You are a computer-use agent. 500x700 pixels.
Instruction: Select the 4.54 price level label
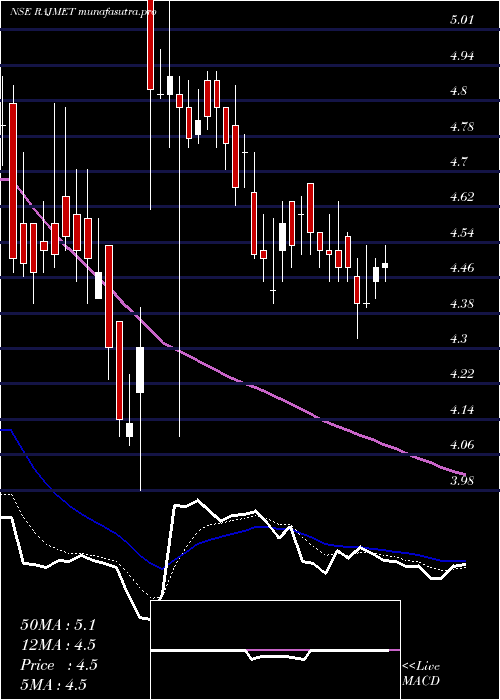[462, 233]
